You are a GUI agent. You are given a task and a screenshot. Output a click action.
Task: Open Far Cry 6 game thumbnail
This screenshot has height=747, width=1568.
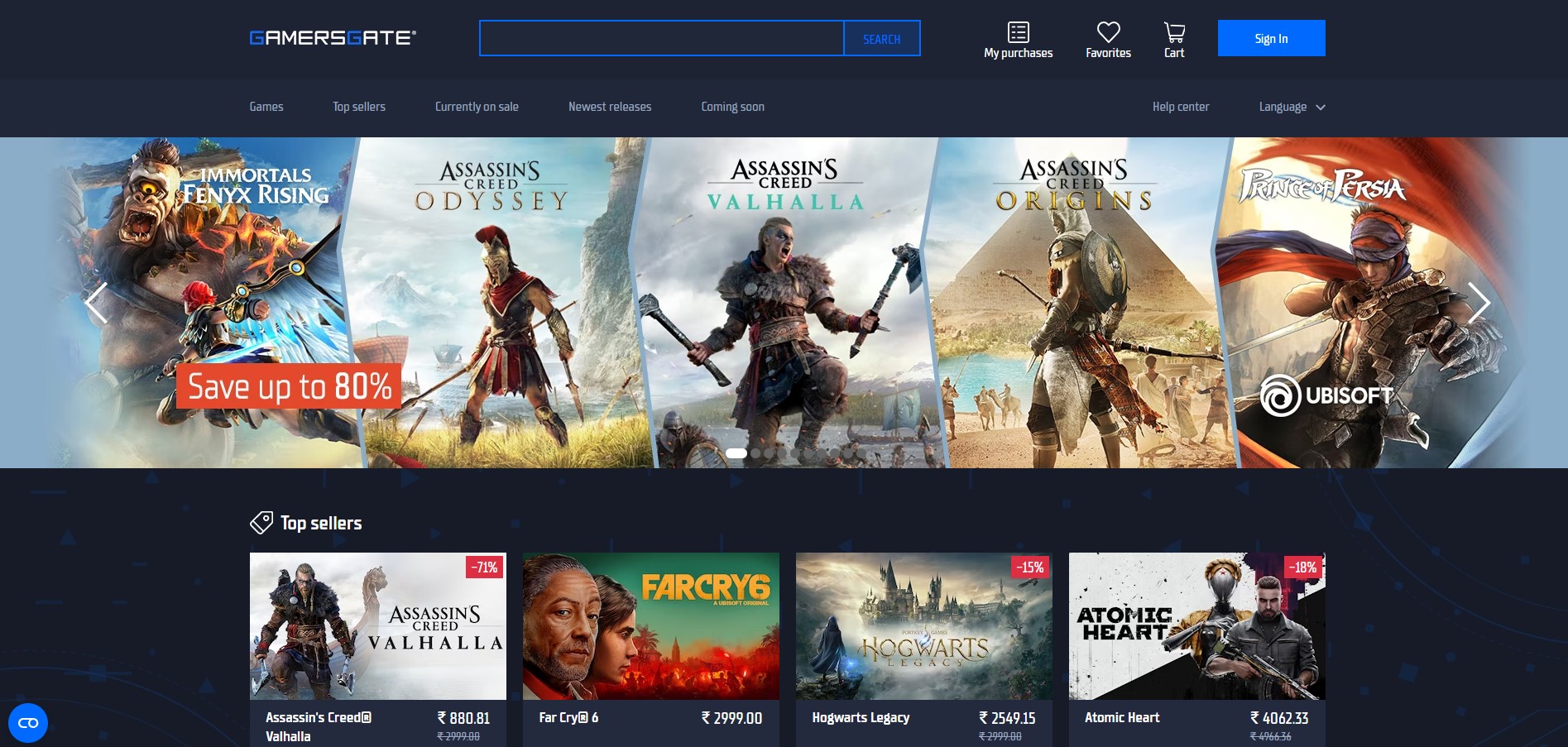pyautogui.click(x=651, y=626)
